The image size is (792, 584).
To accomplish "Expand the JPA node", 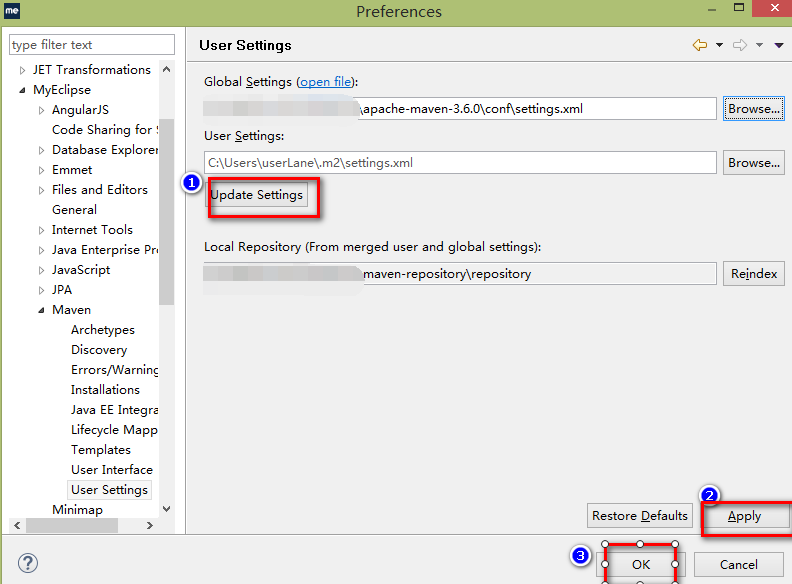I will point(41,290).
